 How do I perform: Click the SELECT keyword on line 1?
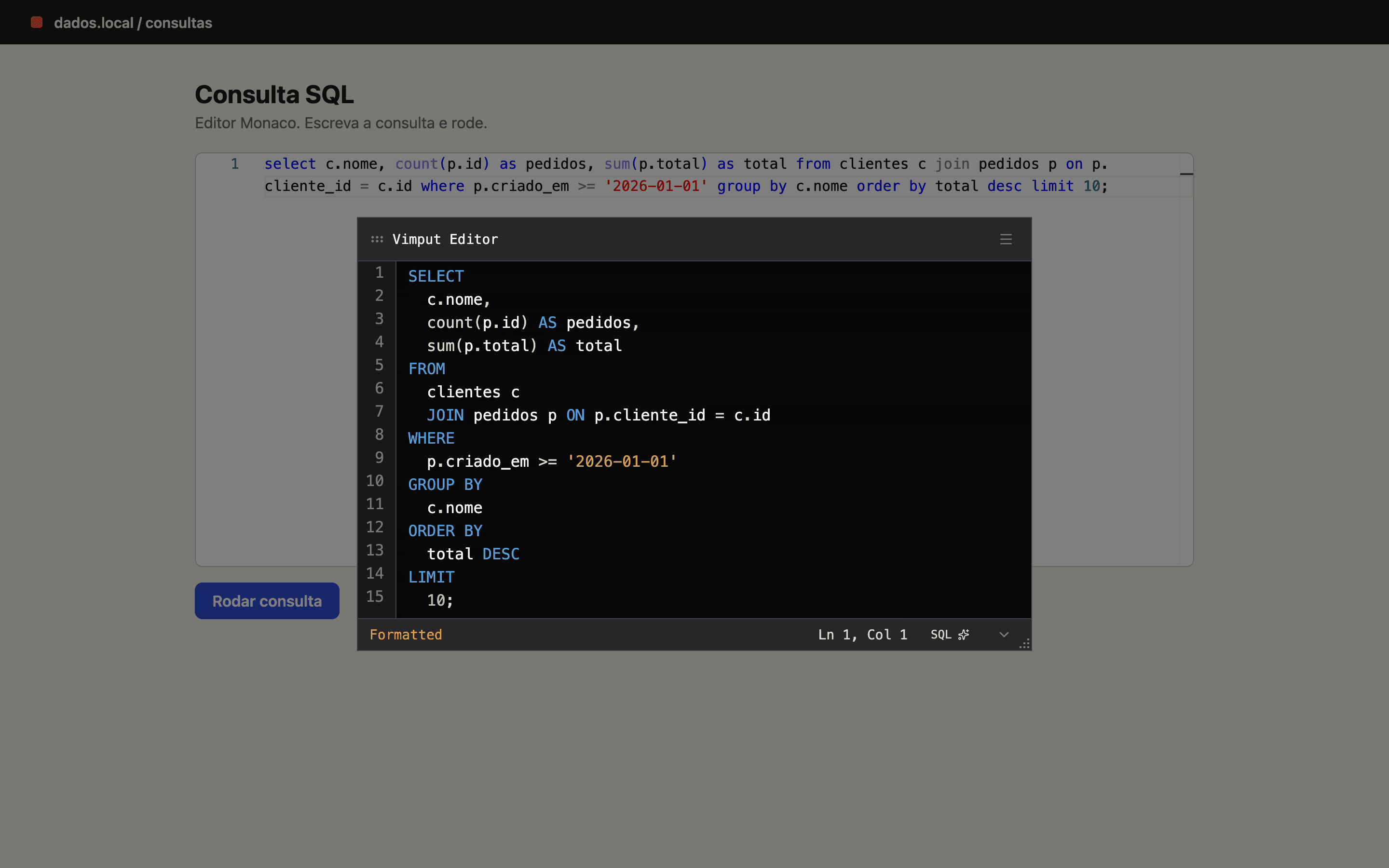pos(436,276)
